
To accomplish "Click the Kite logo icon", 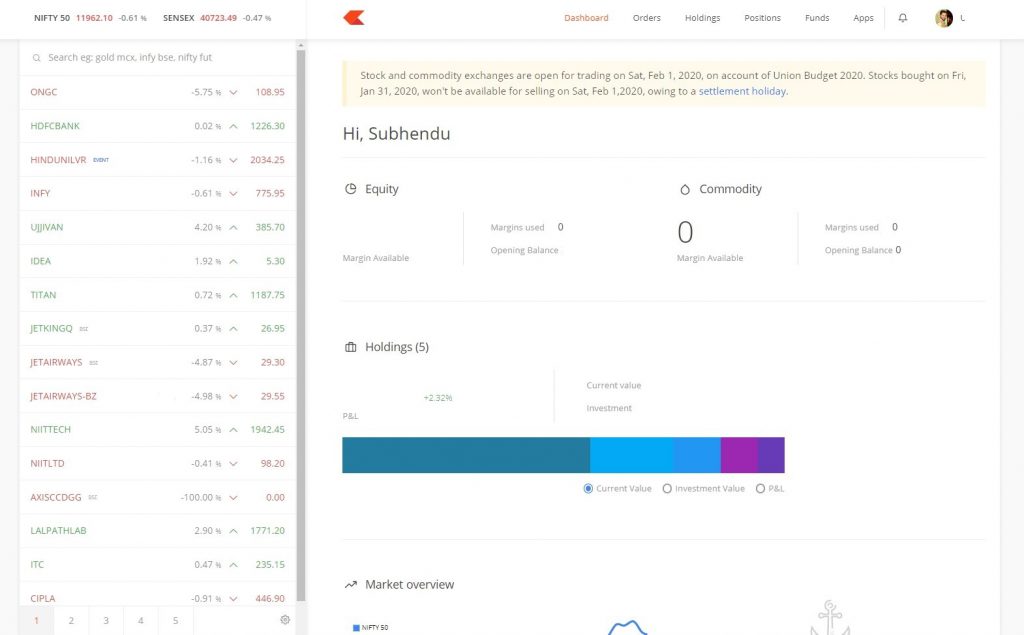I will 353,18.
